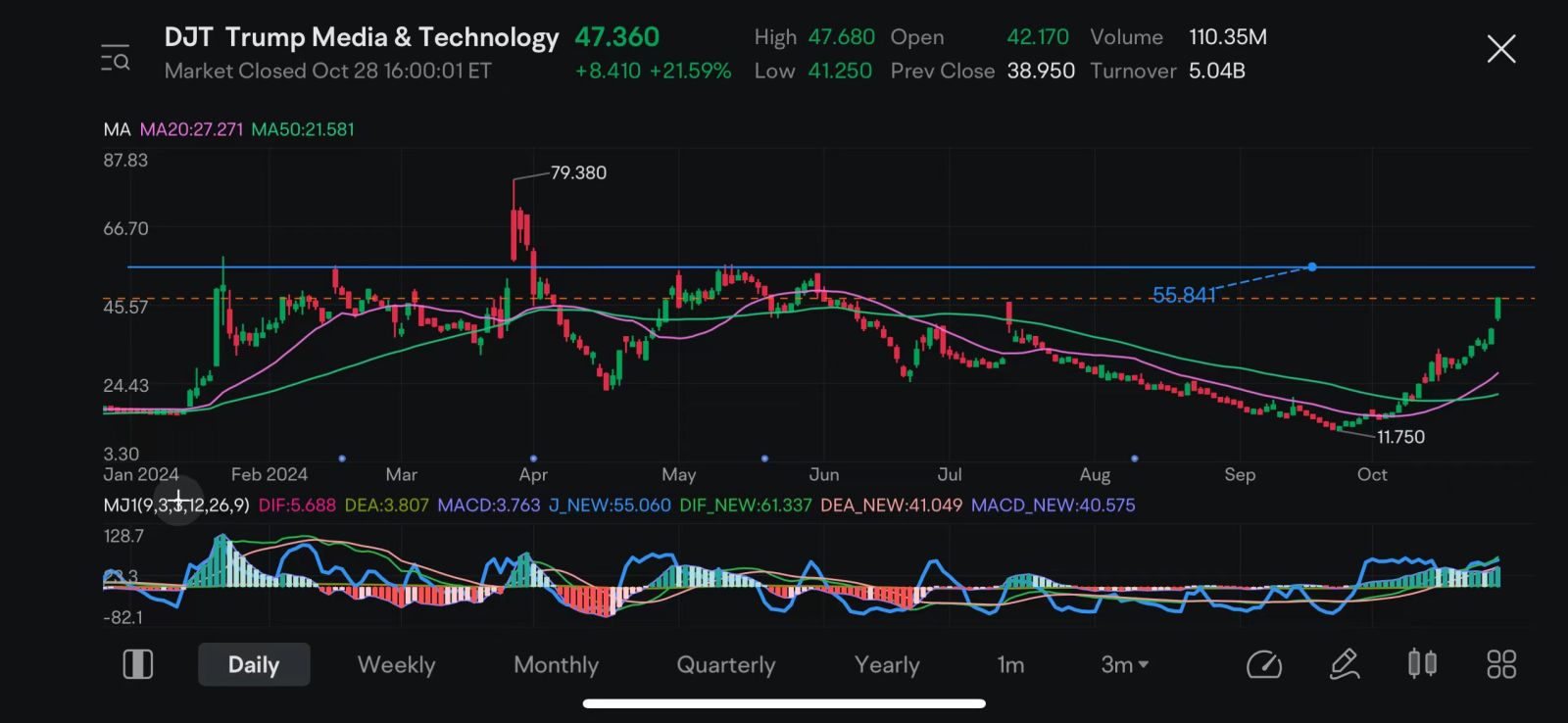Click the DEA:3.807 indicator value

coord(387,506)
